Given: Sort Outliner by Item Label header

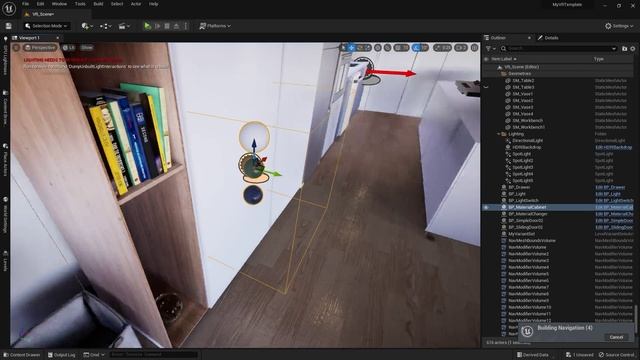Looking at the screenshot, I should click(504, 59).
